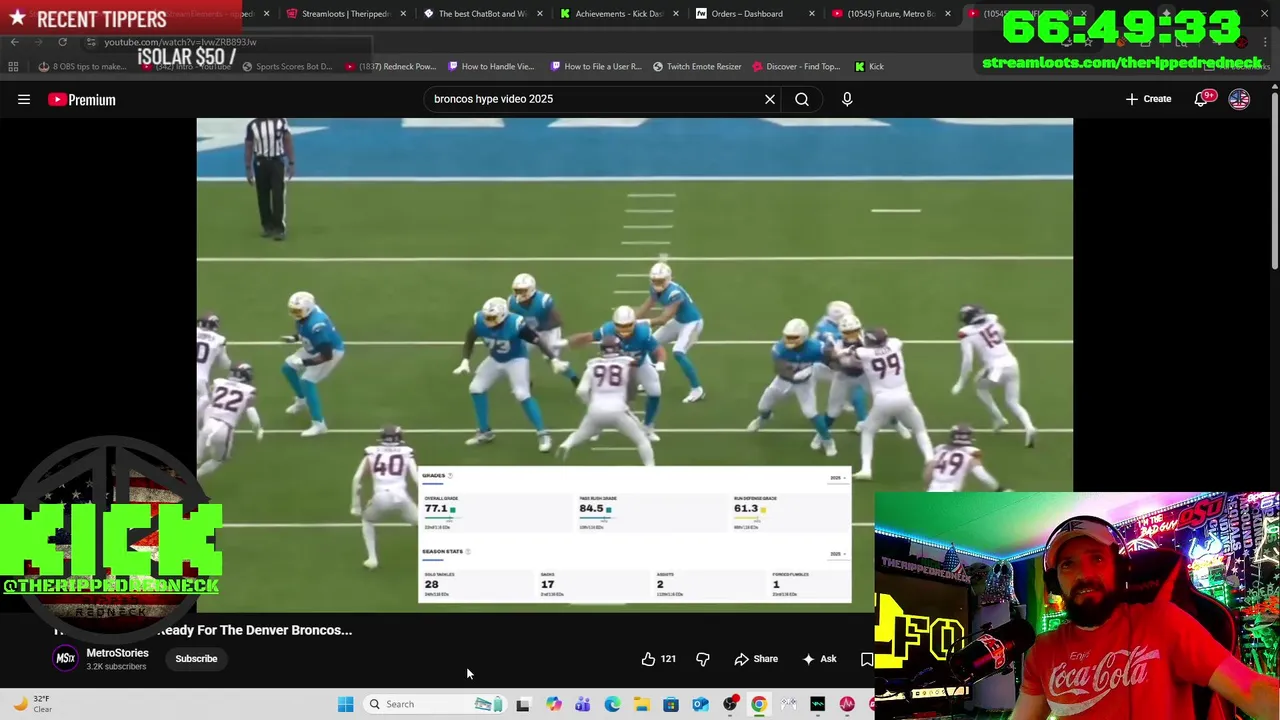Go to YouTube Premium home logo

tap(82, 99)
